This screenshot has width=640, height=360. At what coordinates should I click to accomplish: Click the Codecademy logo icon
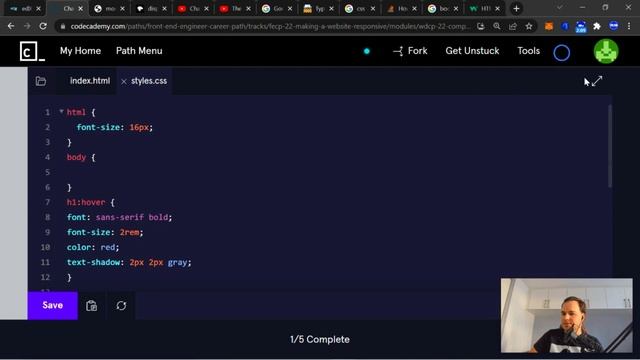tap(32, 51)
